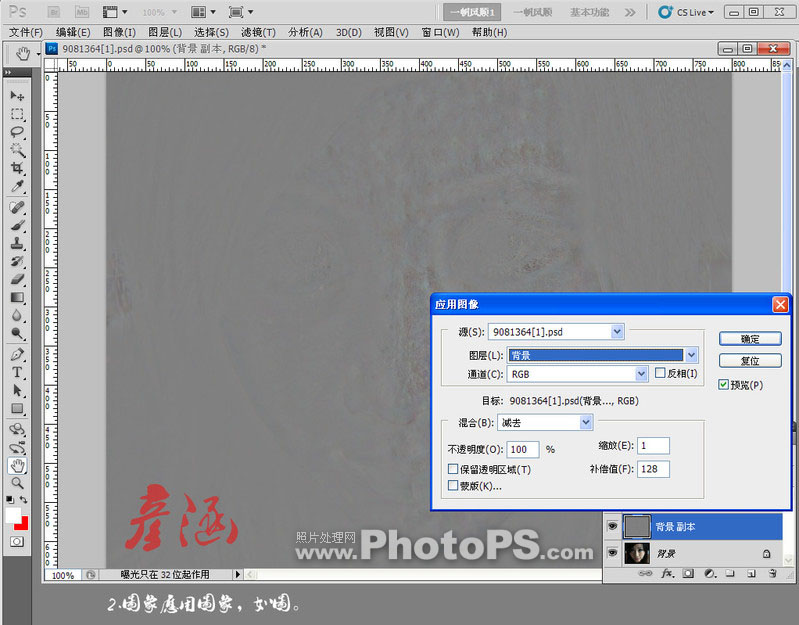This screenshot has height=625, width=799.
Task: Select the 3D Object Rotate tool
Action: pyautogui.click(x=17, y=429)
